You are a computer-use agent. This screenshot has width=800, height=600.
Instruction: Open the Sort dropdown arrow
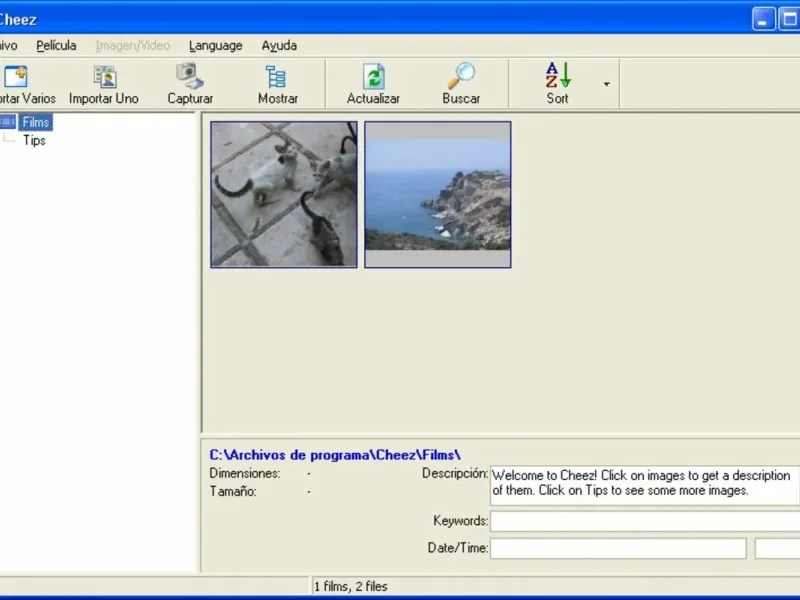point(607,84)
